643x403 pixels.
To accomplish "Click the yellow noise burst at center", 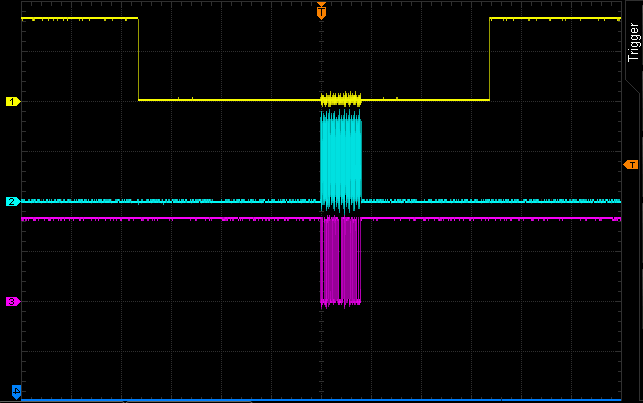I will coord(340,99).
